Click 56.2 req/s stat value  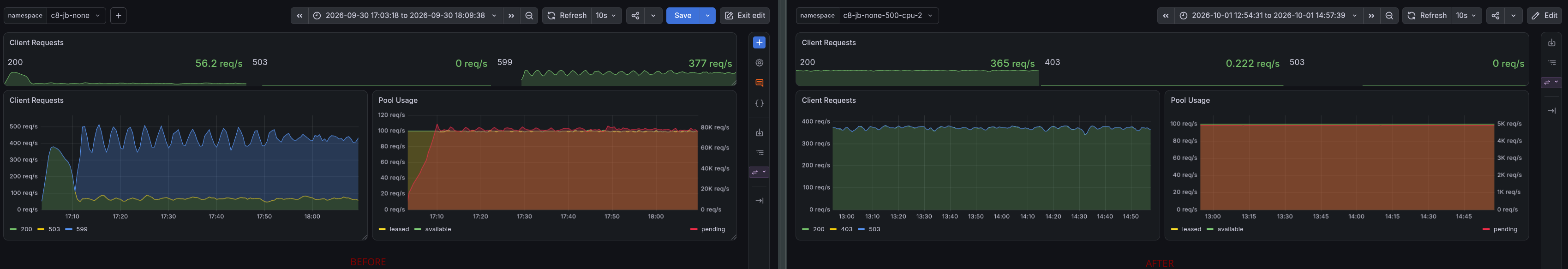point(219,63)
